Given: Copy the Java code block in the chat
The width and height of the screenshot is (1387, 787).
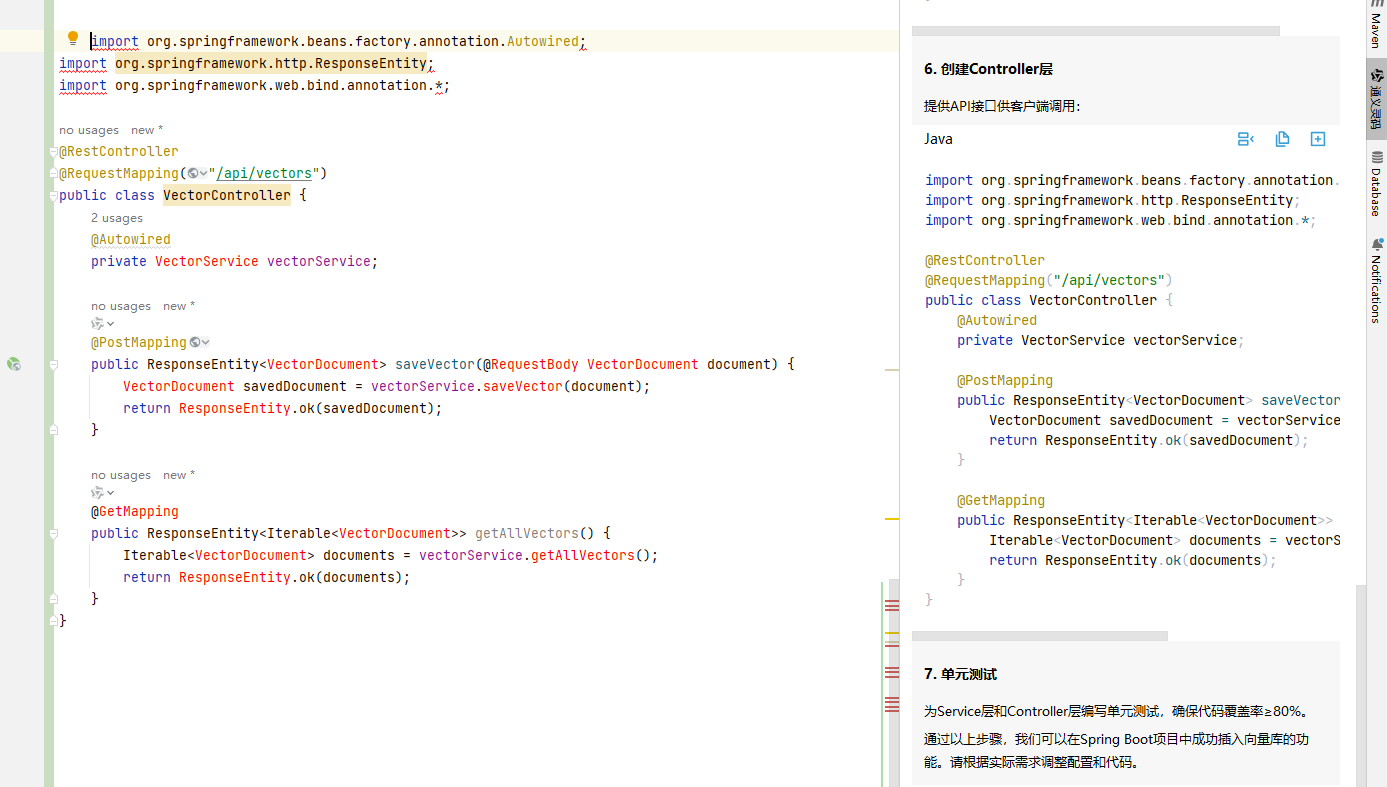Looking at the screenshot, I should click(x=1282, y=139).
